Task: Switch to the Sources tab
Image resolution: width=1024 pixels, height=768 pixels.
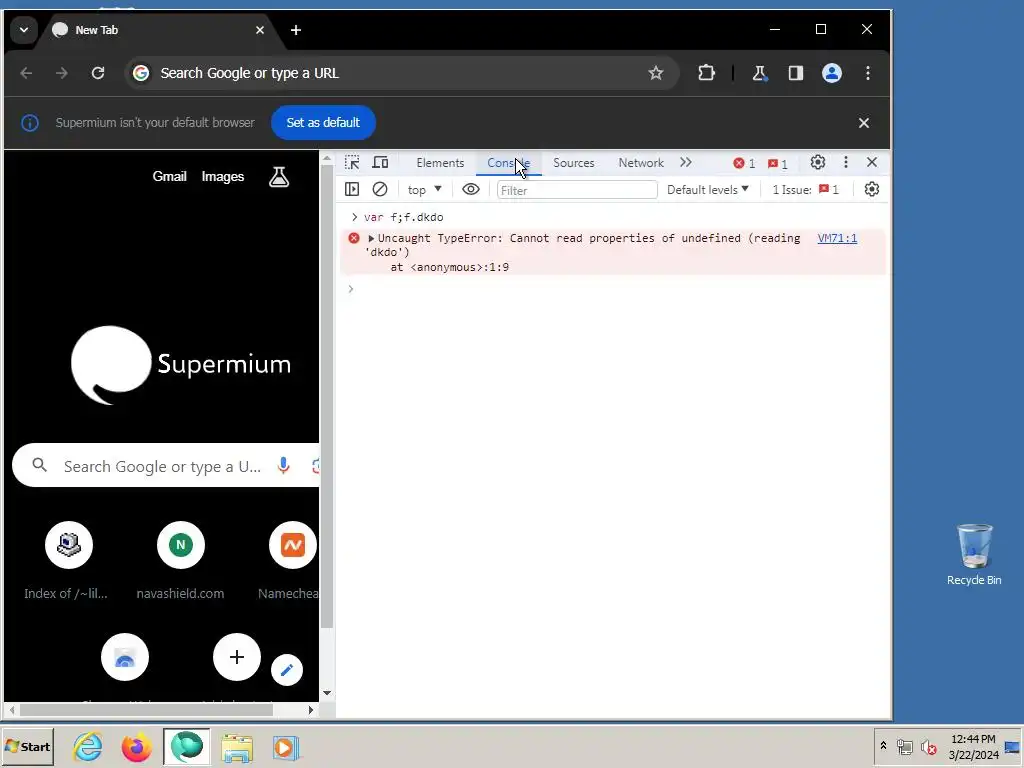Action: coord(573,163)
